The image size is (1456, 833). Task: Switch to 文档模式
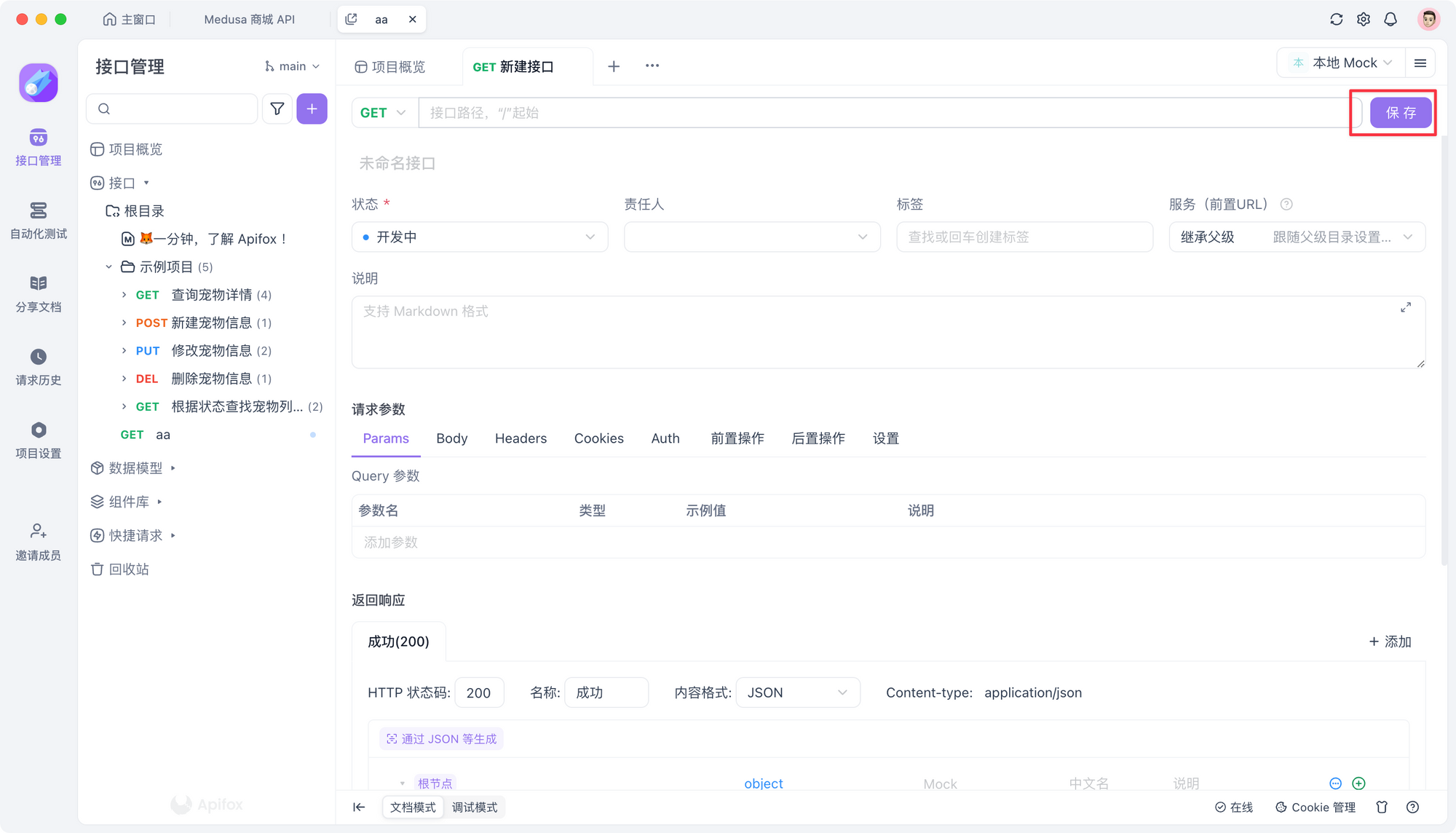[x=413, y=807]
